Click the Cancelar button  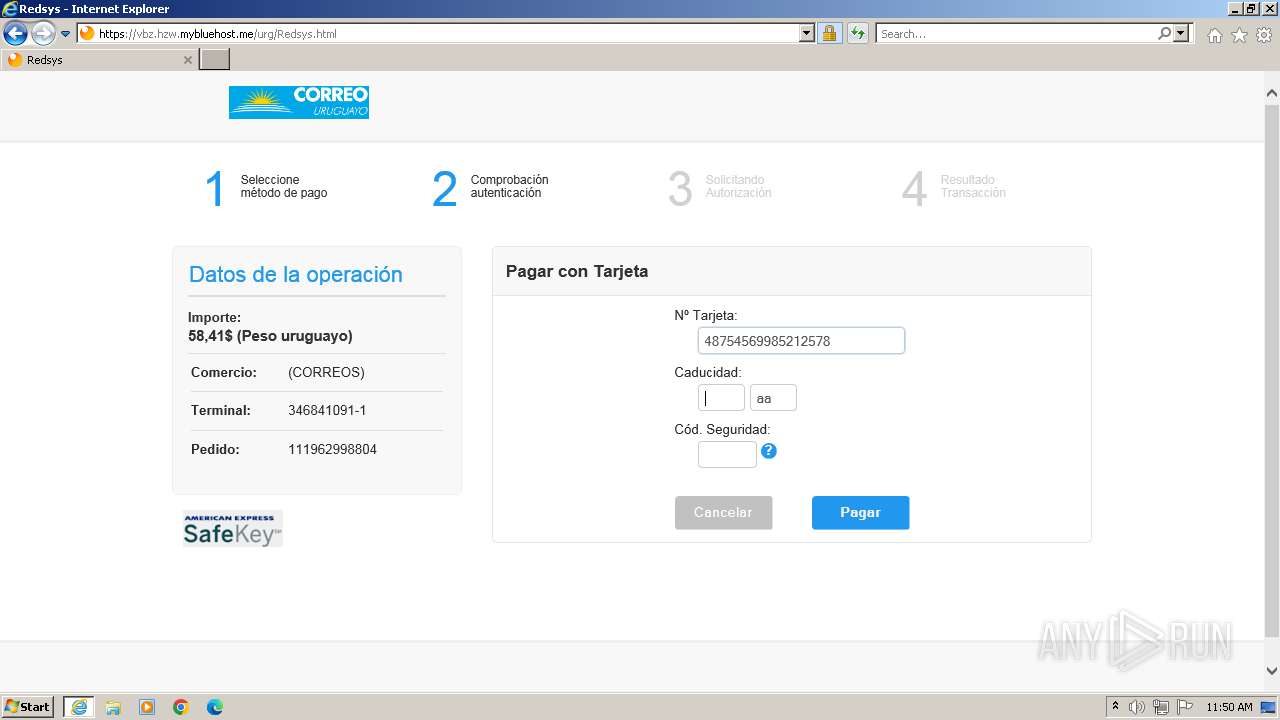[723, 513]
